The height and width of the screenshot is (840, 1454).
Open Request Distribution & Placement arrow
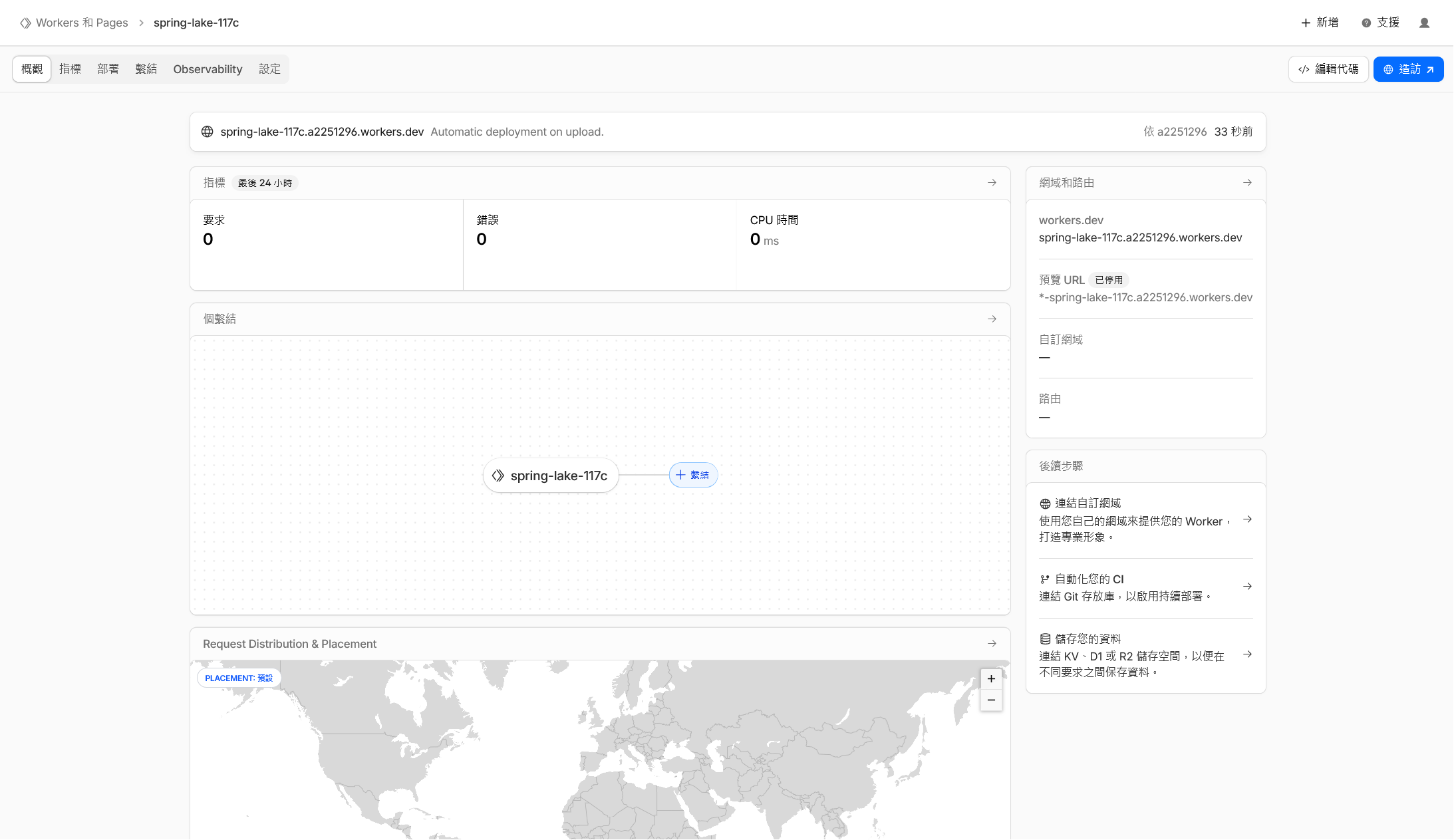(992, 643)
